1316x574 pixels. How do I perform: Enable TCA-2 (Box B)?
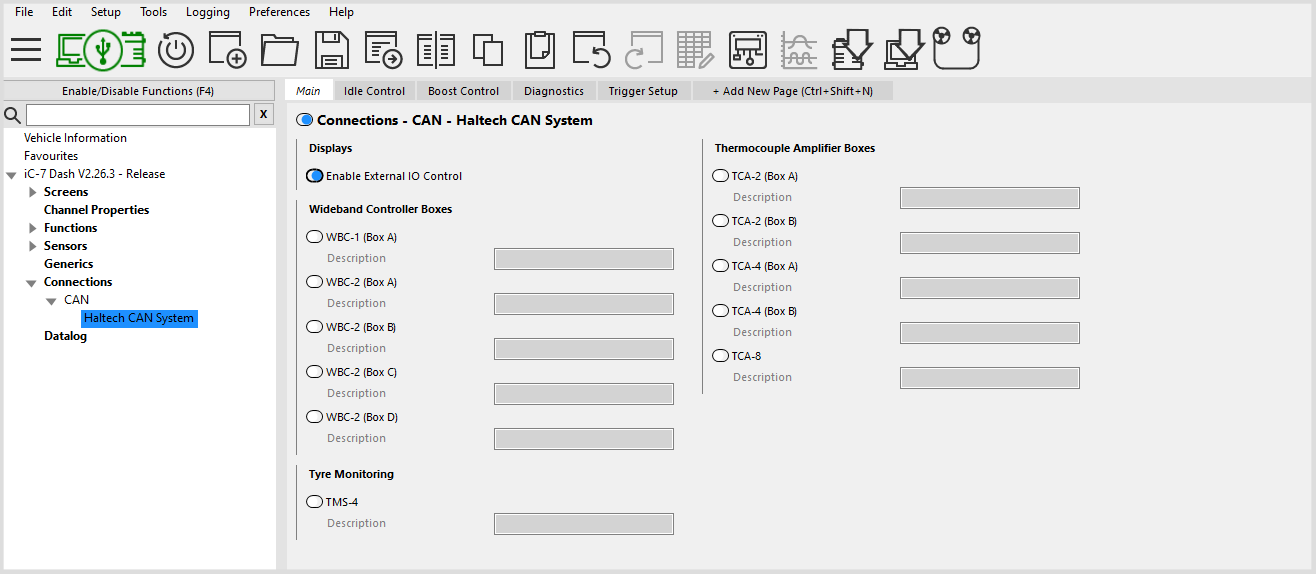tap(720, 221)
